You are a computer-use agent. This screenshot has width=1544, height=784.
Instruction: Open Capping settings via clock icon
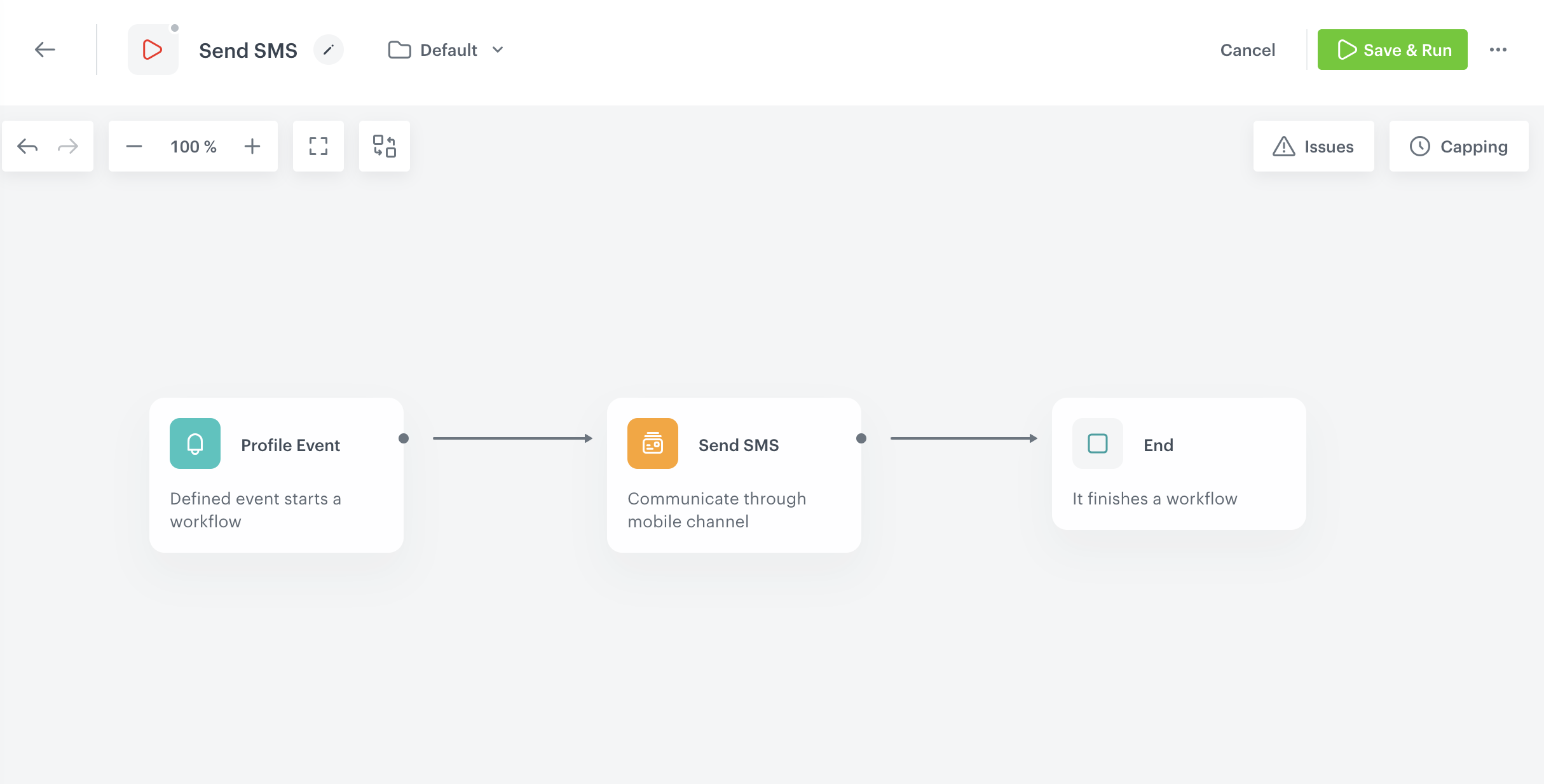coord(1458,145)
